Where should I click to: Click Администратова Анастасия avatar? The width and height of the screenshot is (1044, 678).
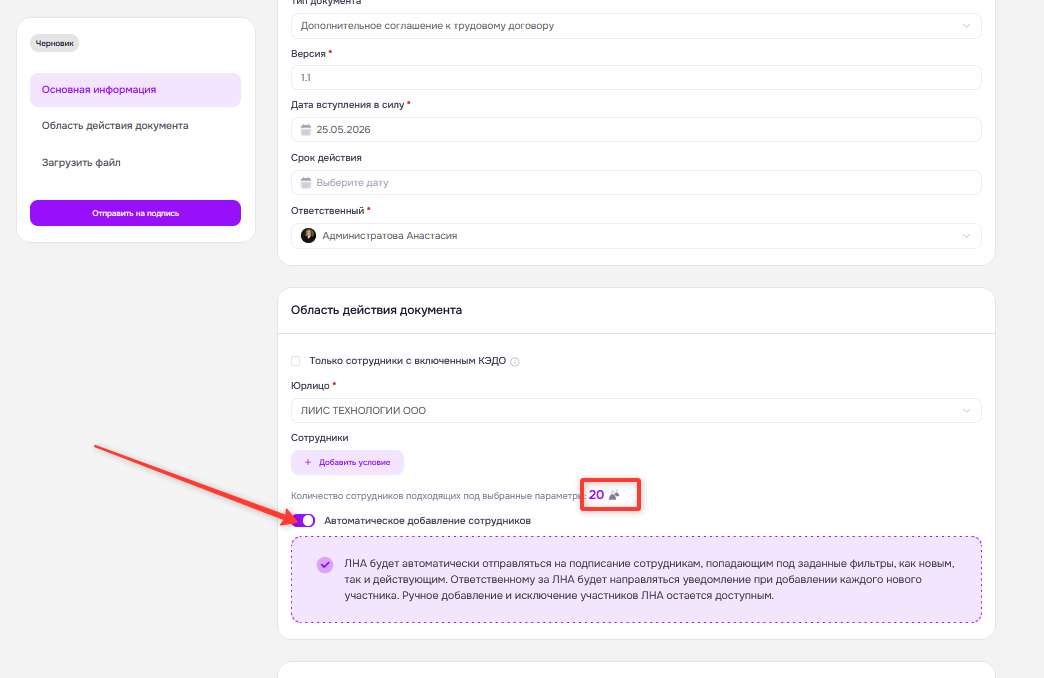[x=308, y=236]
